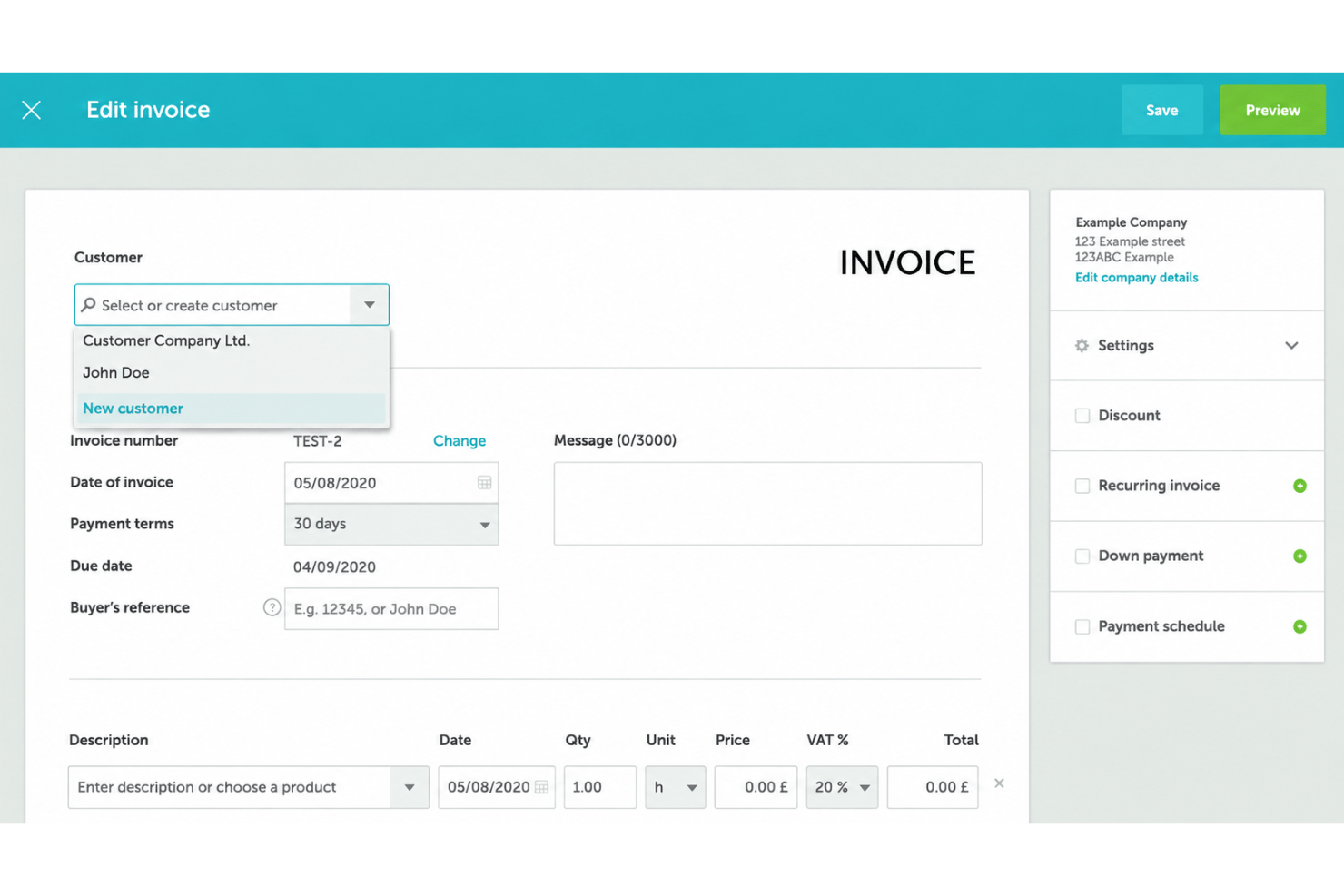Viewport: 1344px width, 896px height.
Task: Toggle the Payment schedule checkbox
Action: (1082, 626)
